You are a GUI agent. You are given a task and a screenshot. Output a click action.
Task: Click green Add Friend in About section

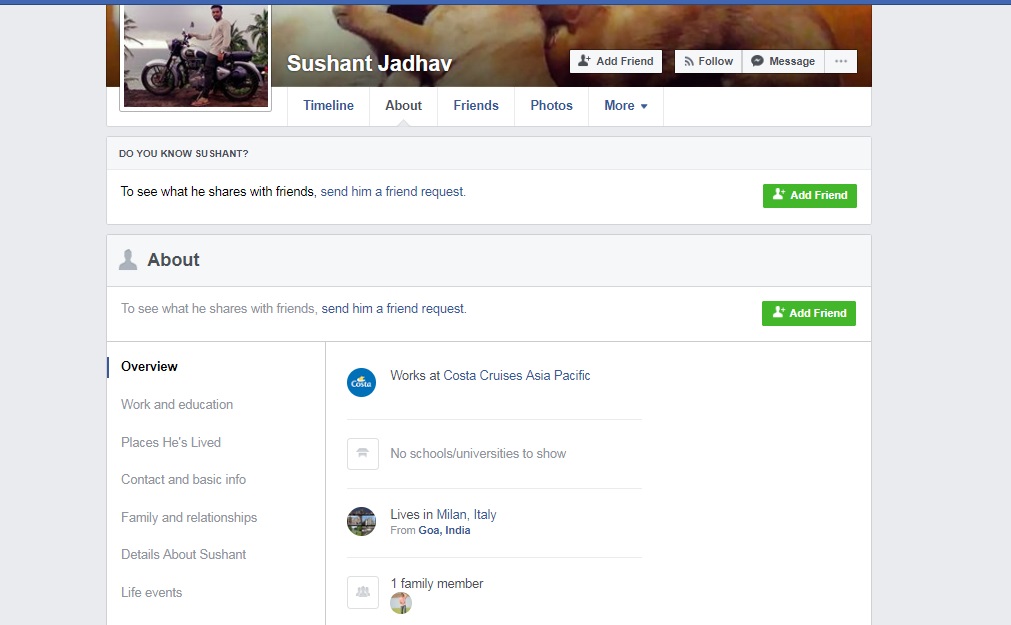tap(808, 313)
